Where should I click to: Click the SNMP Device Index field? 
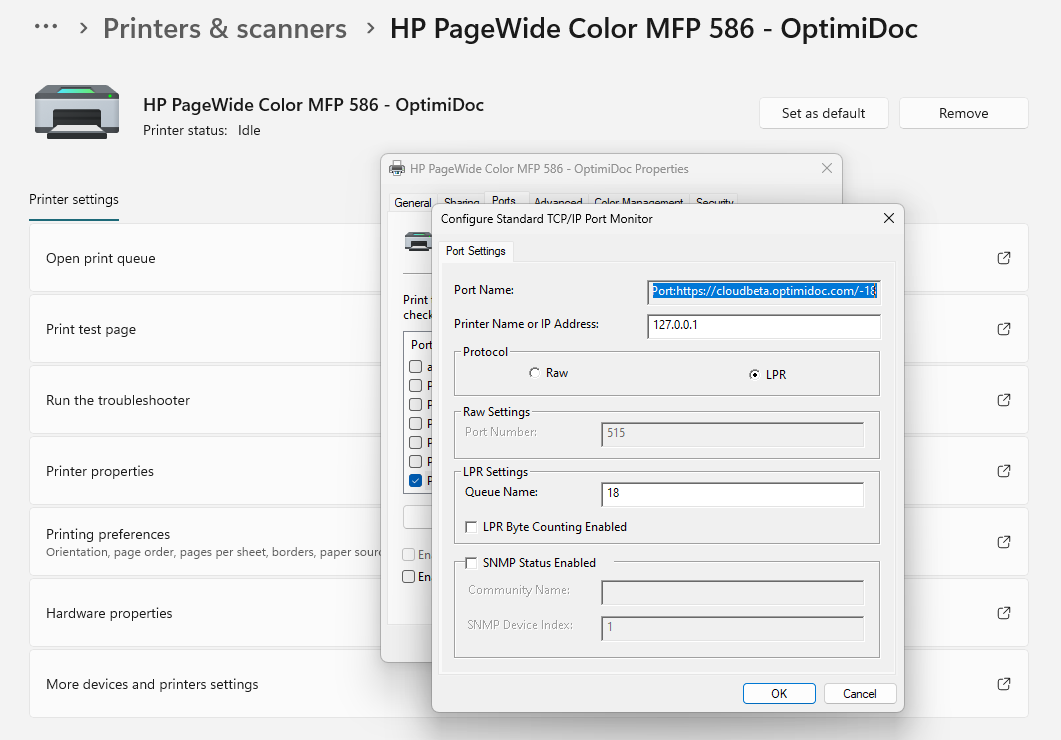point(732,627)
